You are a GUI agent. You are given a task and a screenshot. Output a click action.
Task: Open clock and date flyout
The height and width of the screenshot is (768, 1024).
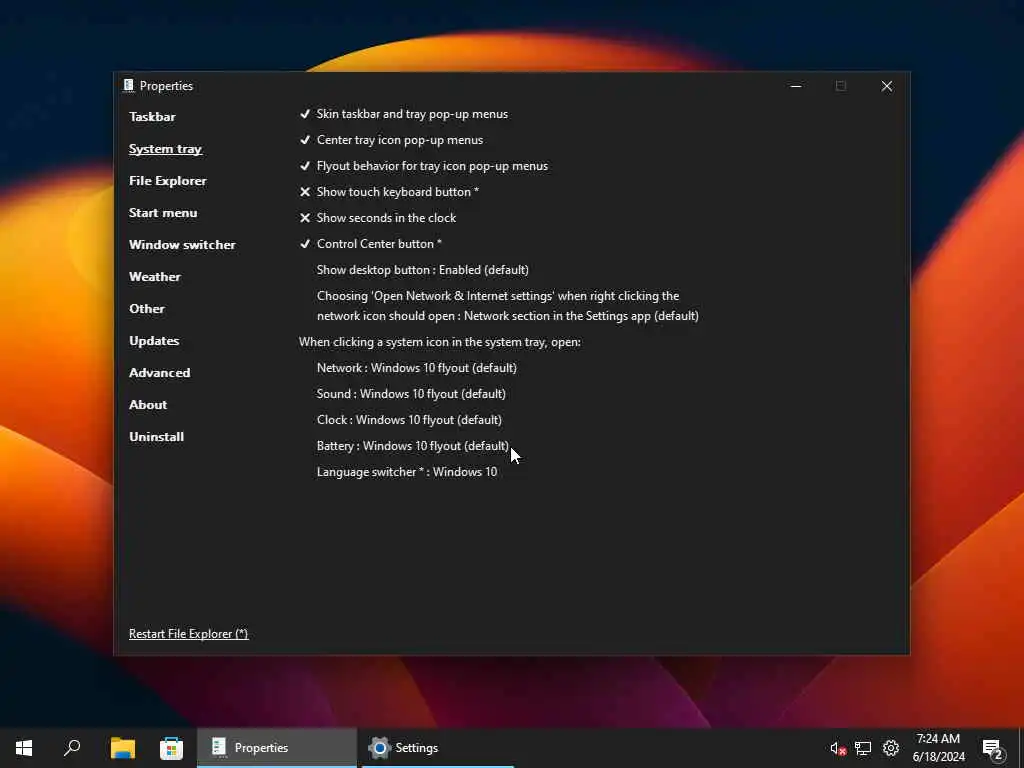(938, 748)
